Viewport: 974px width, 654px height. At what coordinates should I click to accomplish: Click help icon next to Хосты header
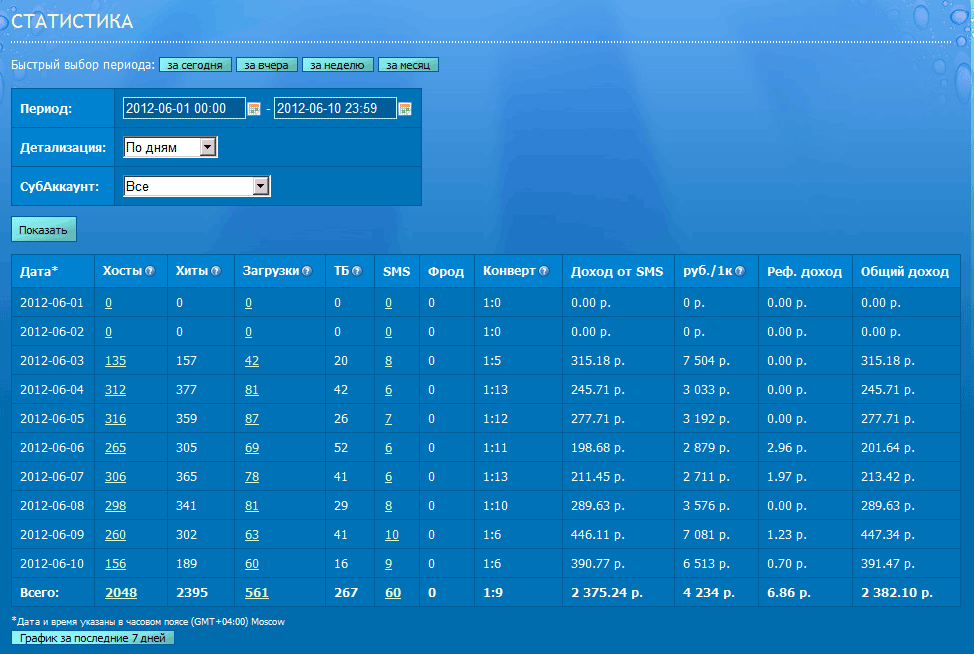pyautogui.click(x=150, y=271)
